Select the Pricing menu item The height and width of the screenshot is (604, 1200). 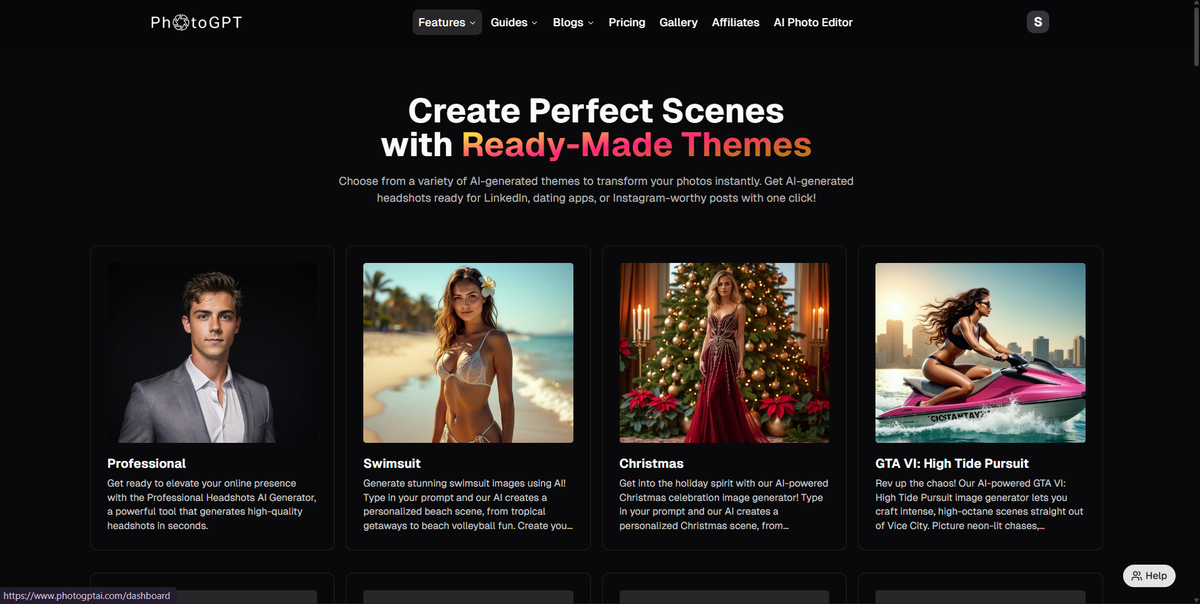click(627, 21)
